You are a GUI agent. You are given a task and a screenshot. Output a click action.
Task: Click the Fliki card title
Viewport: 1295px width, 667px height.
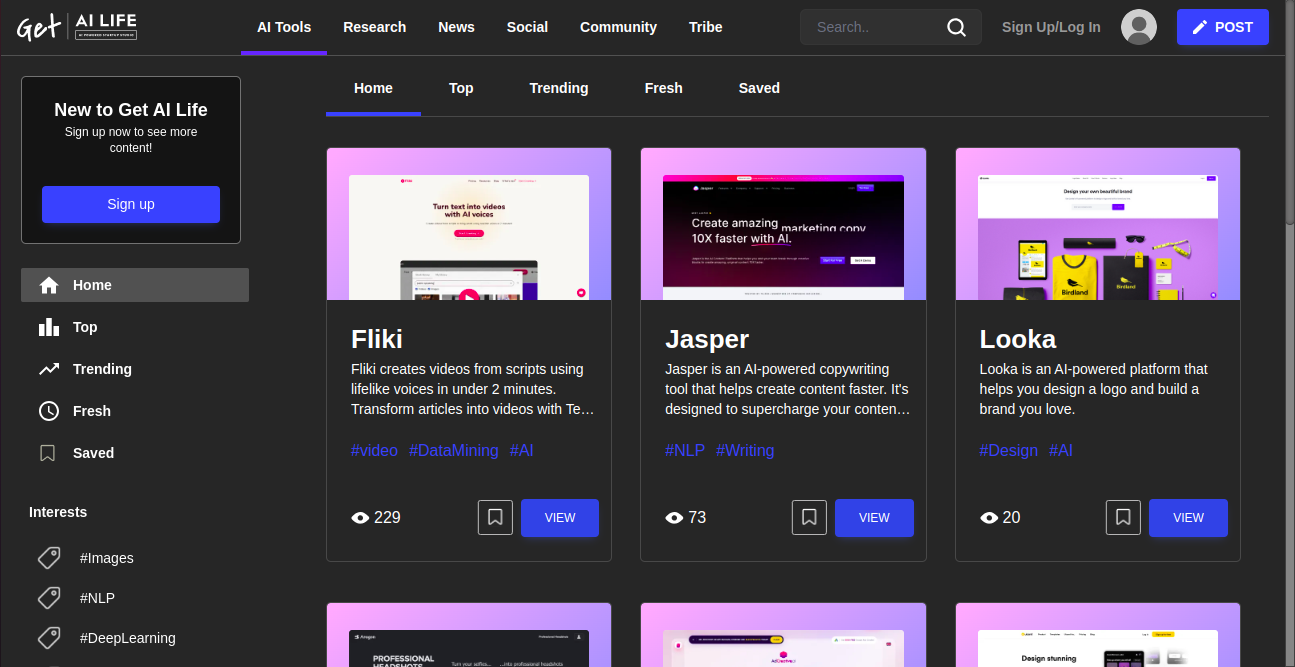[377, 339]
